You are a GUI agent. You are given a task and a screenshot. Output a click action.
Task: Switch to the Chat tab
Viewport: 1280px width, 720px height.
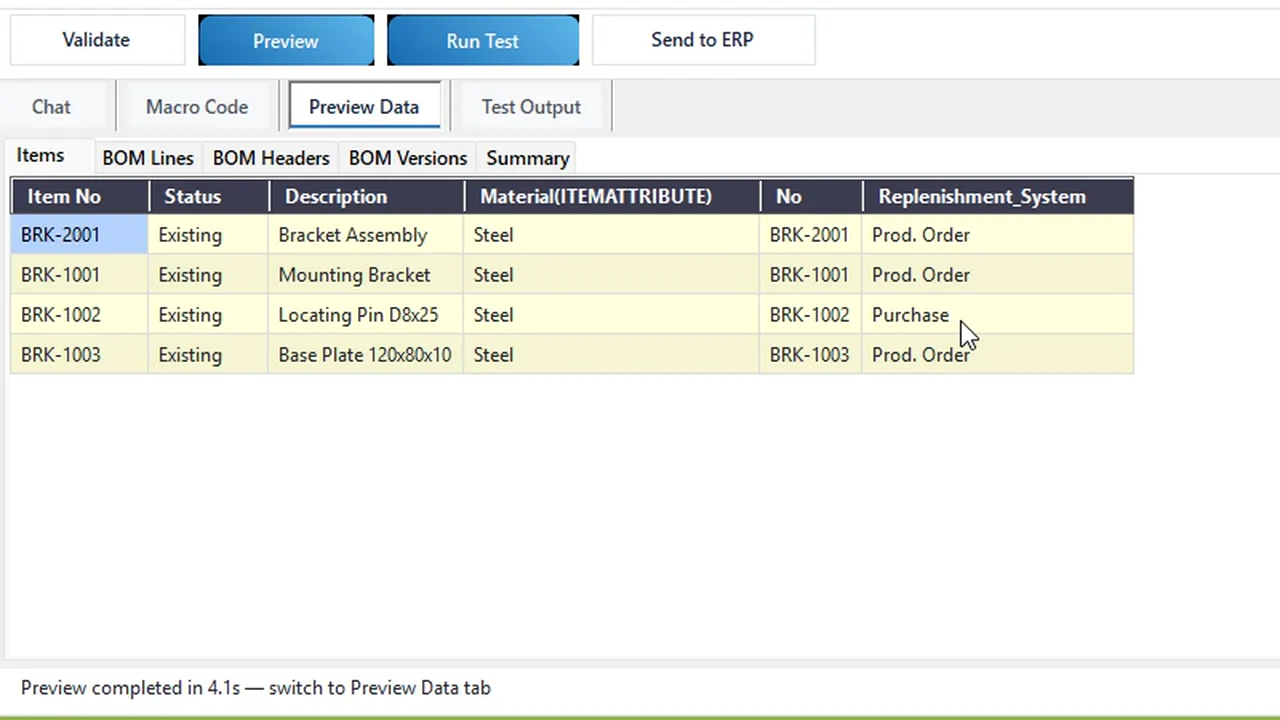51,107
